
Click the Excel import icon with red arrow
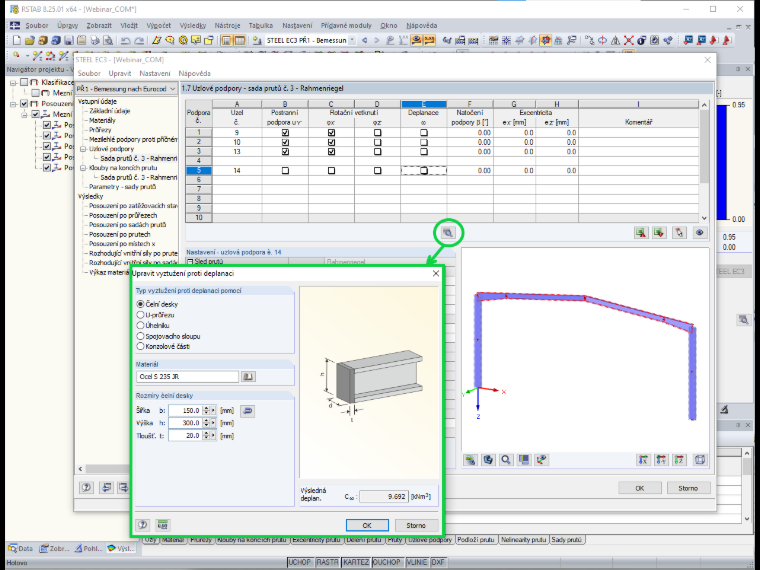(x=659, y=233)
